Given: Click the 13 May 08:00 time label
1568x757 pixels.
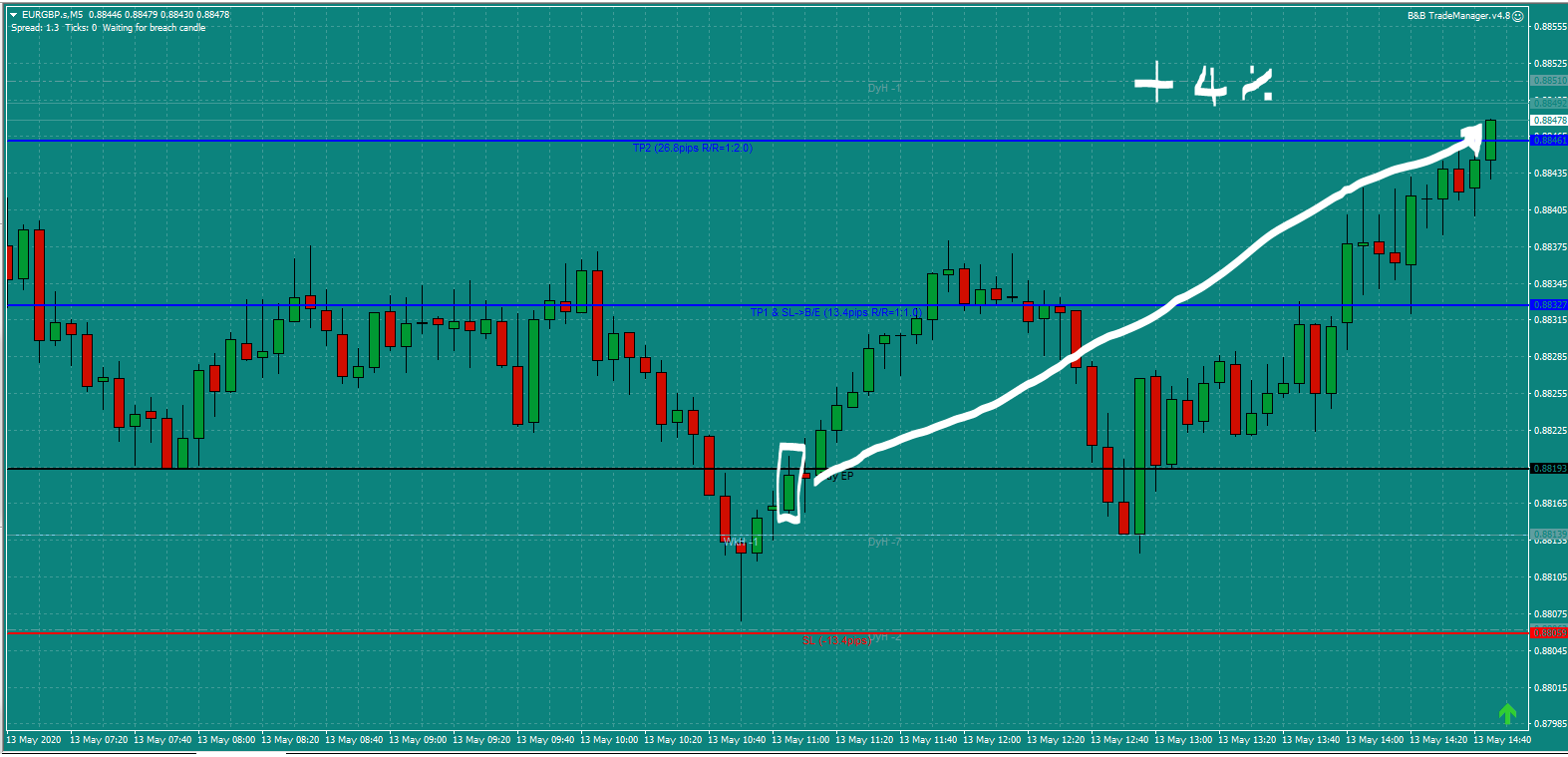Looking at the screenshot, I should point(226,740).
